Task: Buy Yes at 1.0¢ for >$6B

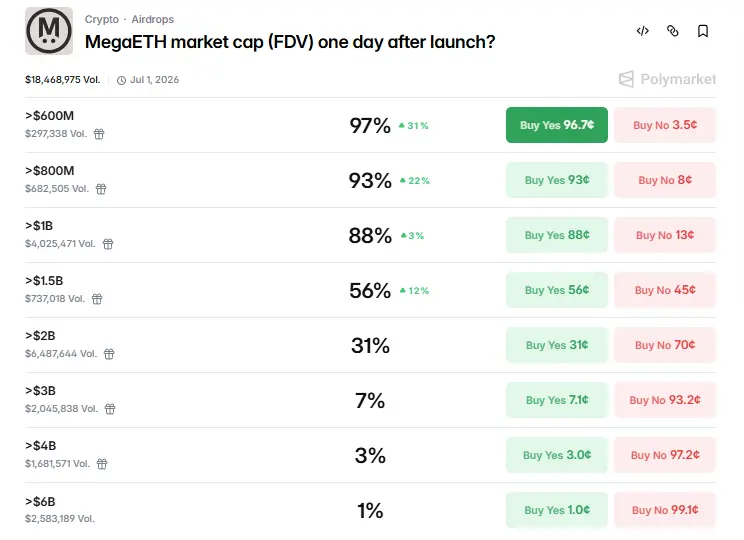Action: click(x=557, y=510)
